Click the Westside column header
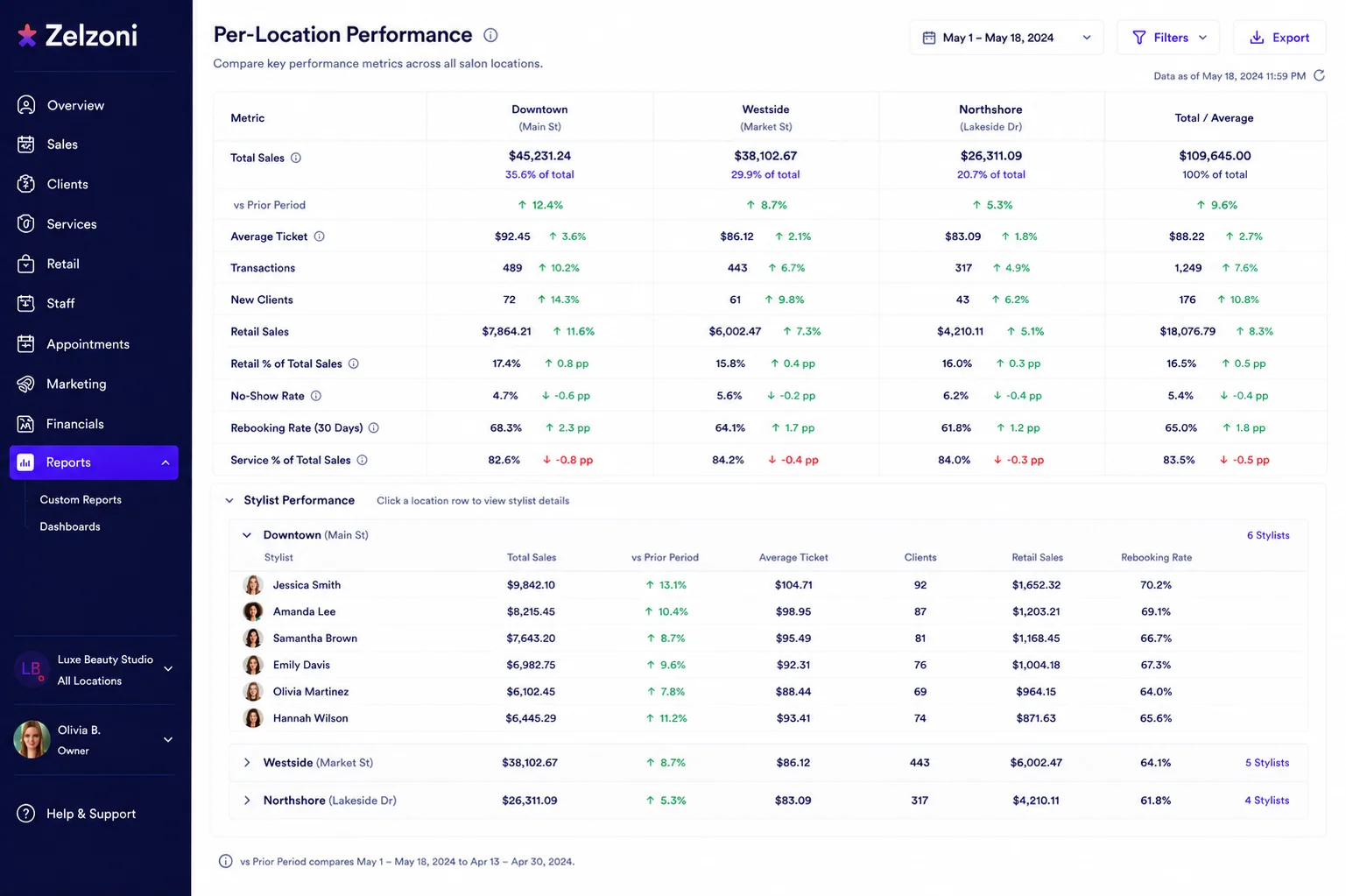The height and width of the screenshot is (896, 1346). [765, 117]
